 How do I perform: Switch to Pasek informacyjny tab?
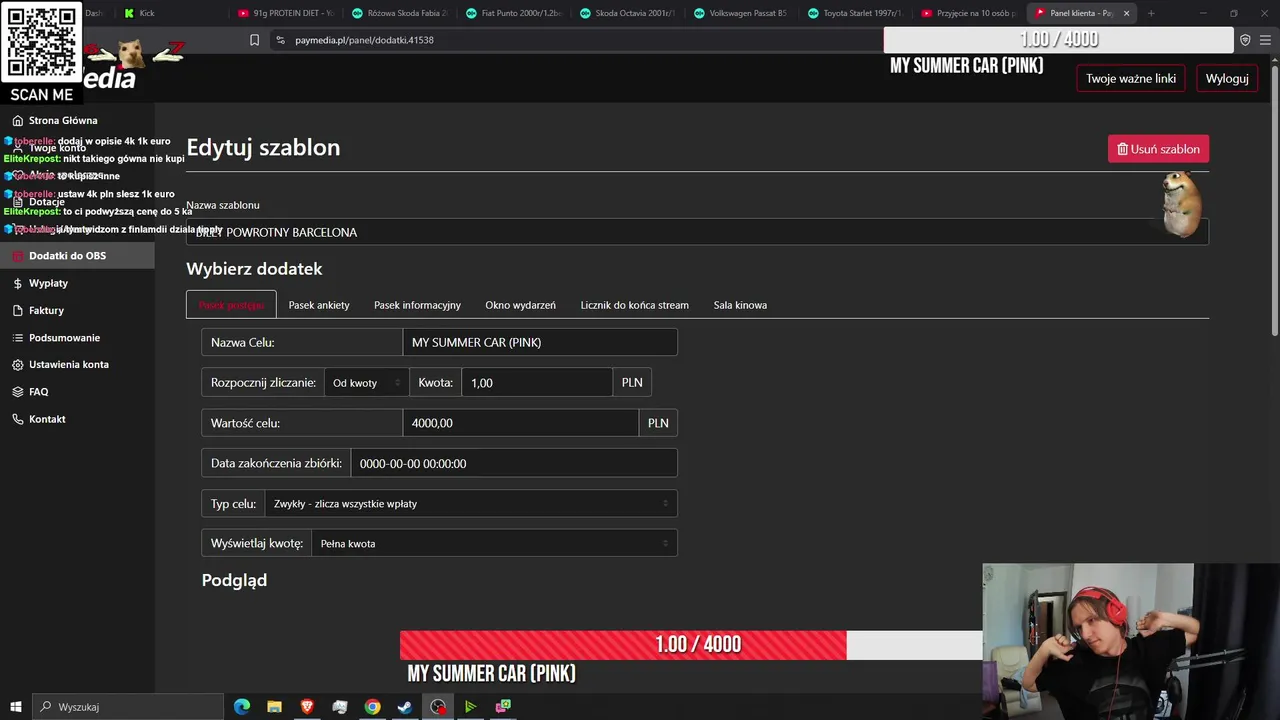417,305
